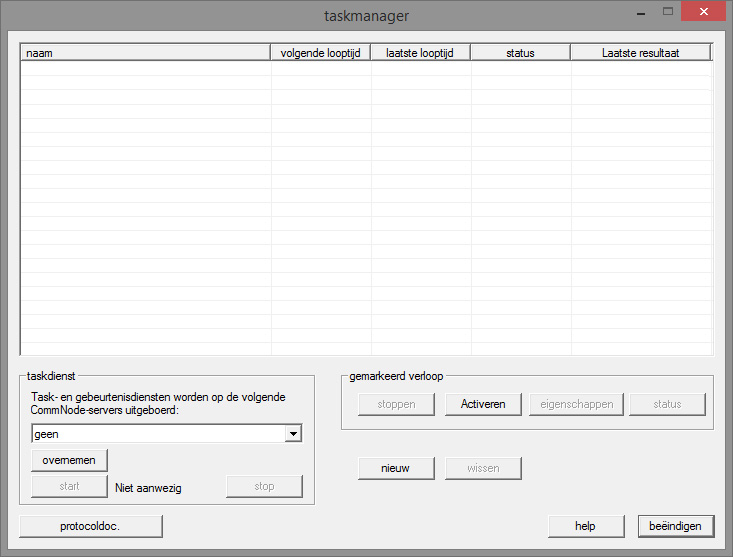Sort the list by the naam column header
The image size is (733, 557).
pos(145,53)
